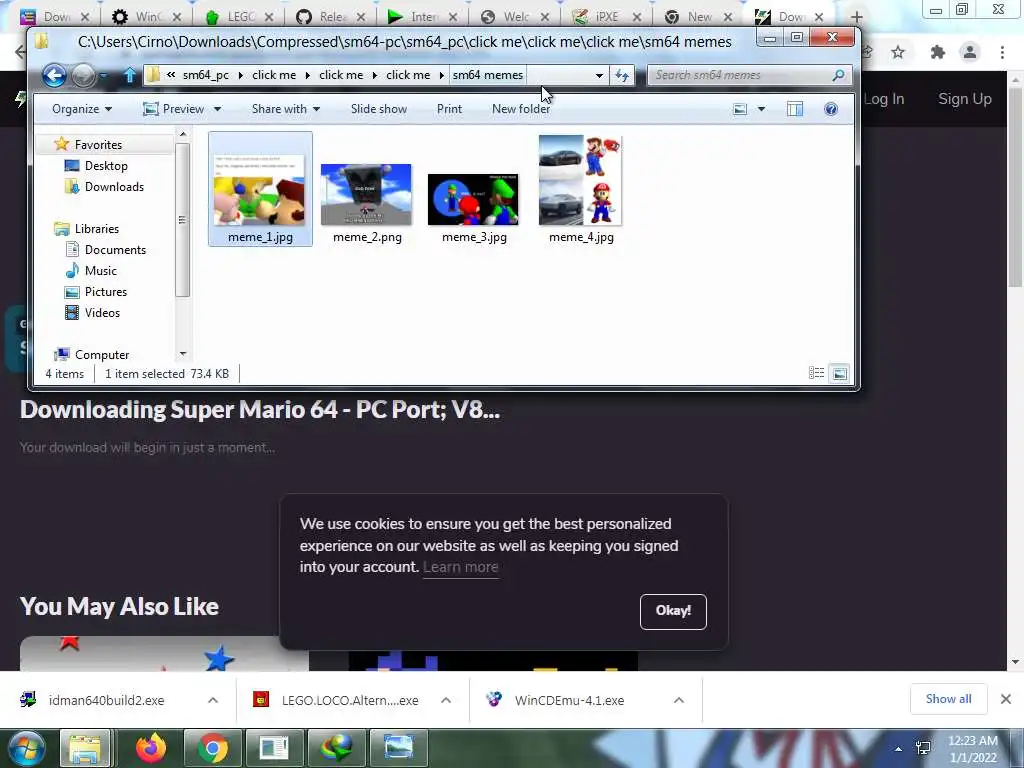This screenshot has width=1024, height=768.
Task: Expand the Preview dropdown arrow
Action: click(x=217, y=109)
